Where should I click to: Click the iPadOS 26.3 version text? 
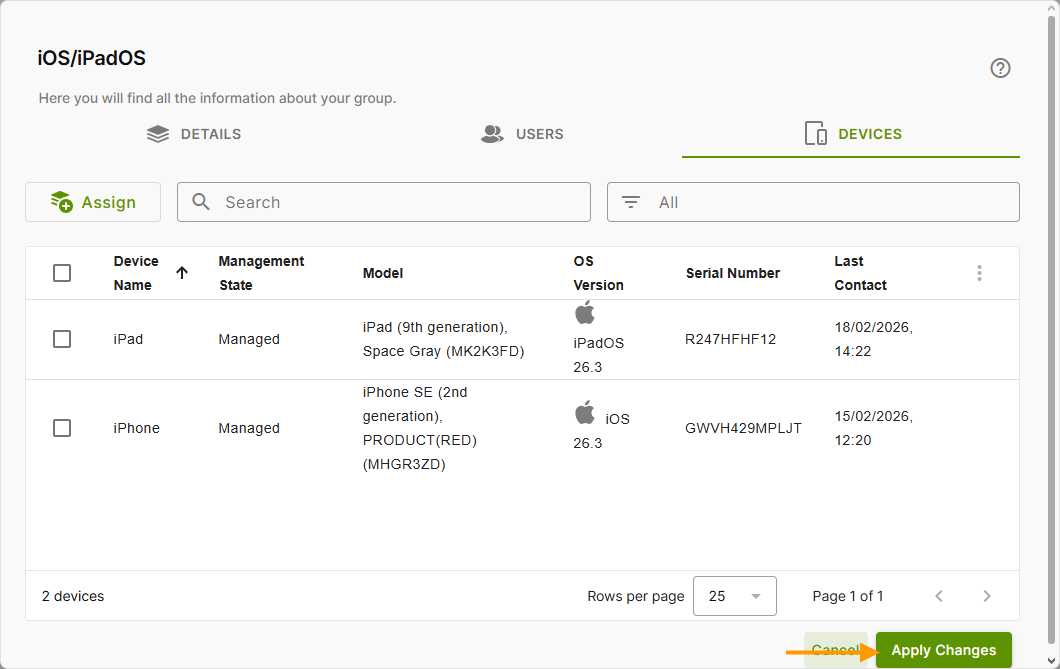598,355
